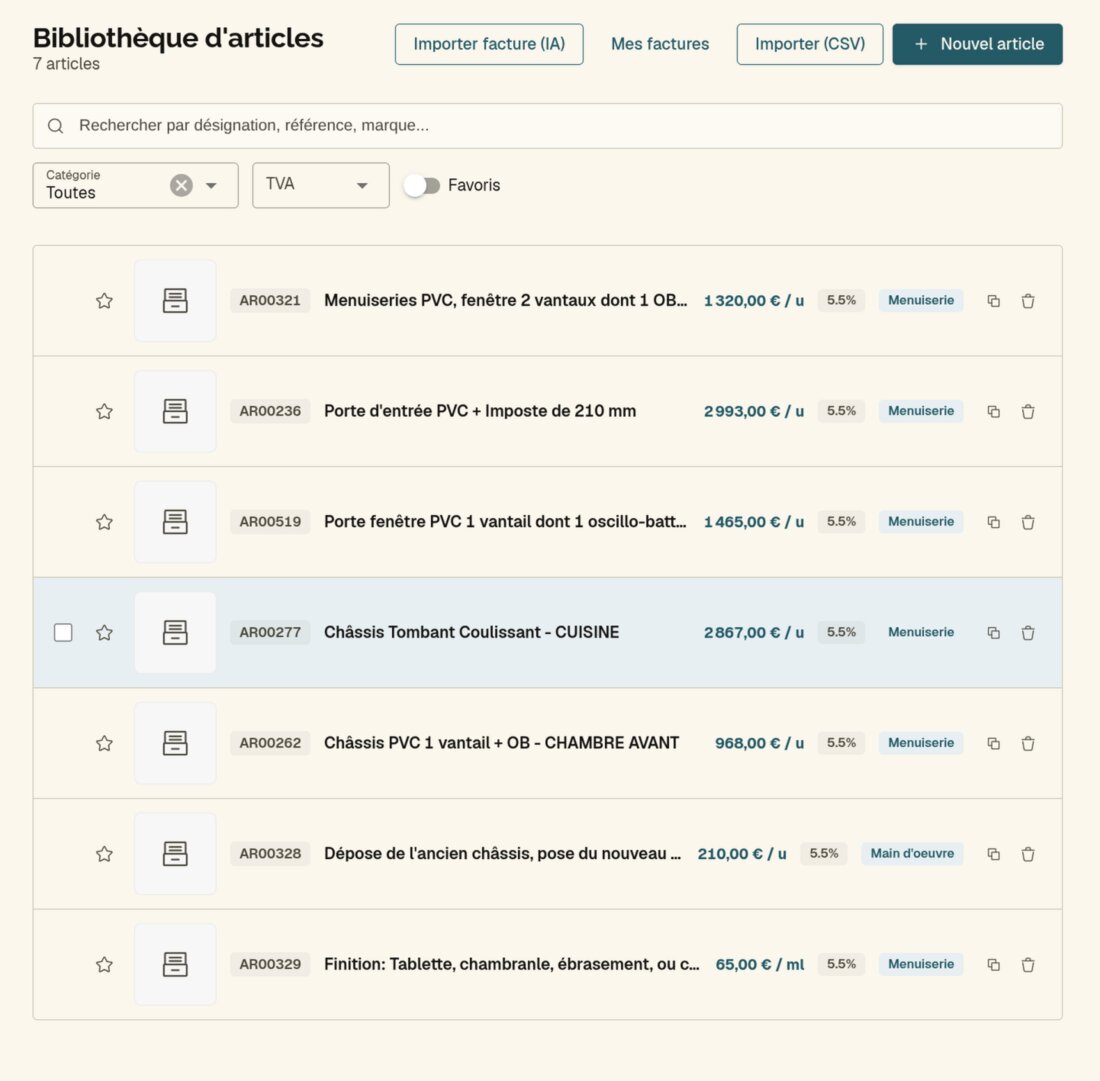
Task: Click reference badge AR00262
Action: point(270,744)
